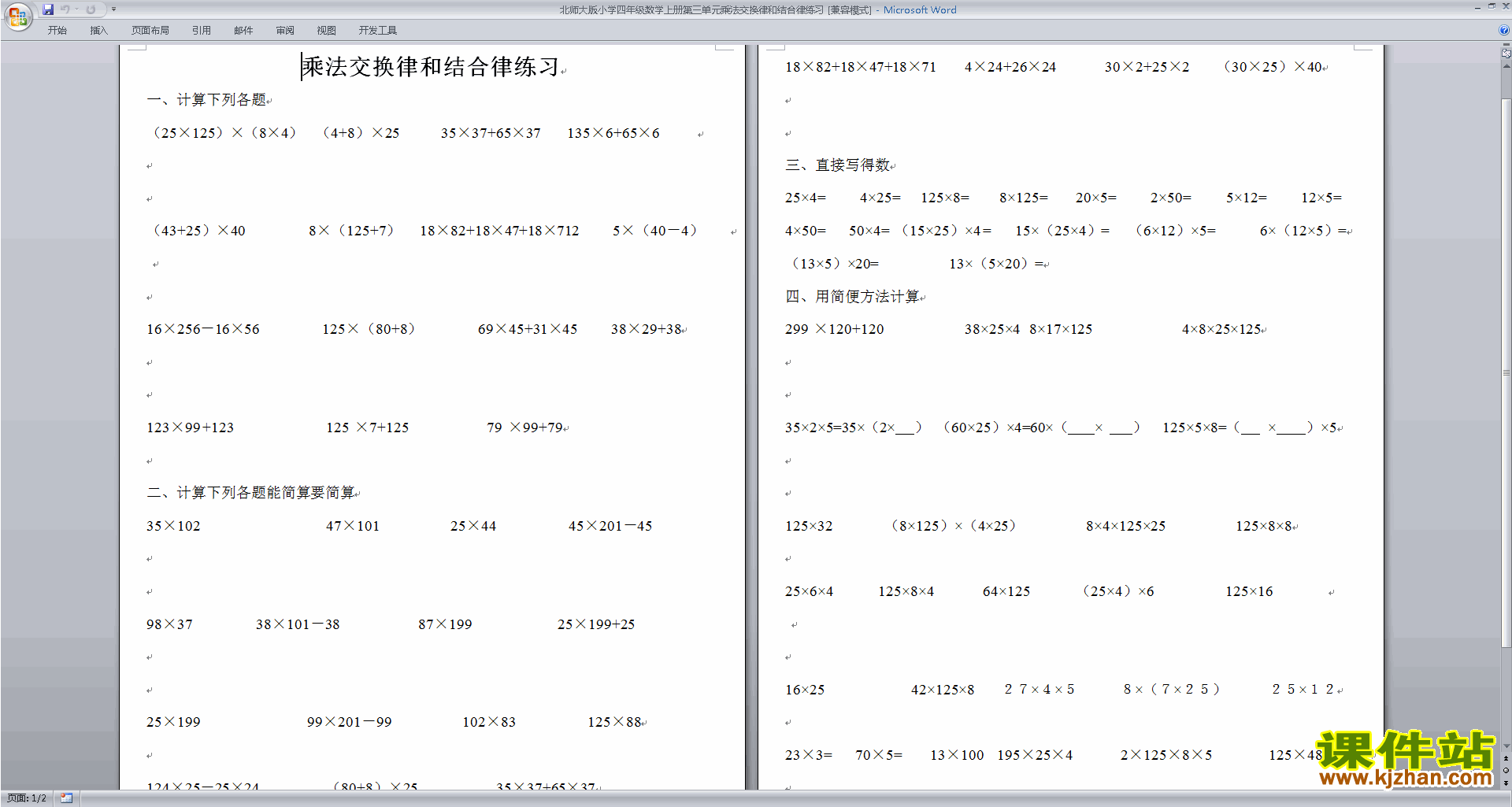The image size is (1512, 807).
Task: Open the Office button menu
Action: pos(17,17)
